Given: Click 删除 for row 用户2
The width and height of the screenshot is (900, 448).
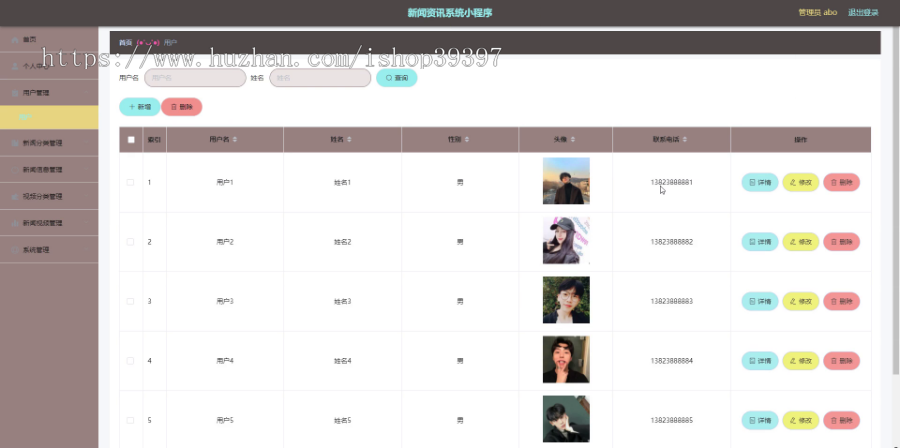Looking at the screenshot, I should point(841,242).
